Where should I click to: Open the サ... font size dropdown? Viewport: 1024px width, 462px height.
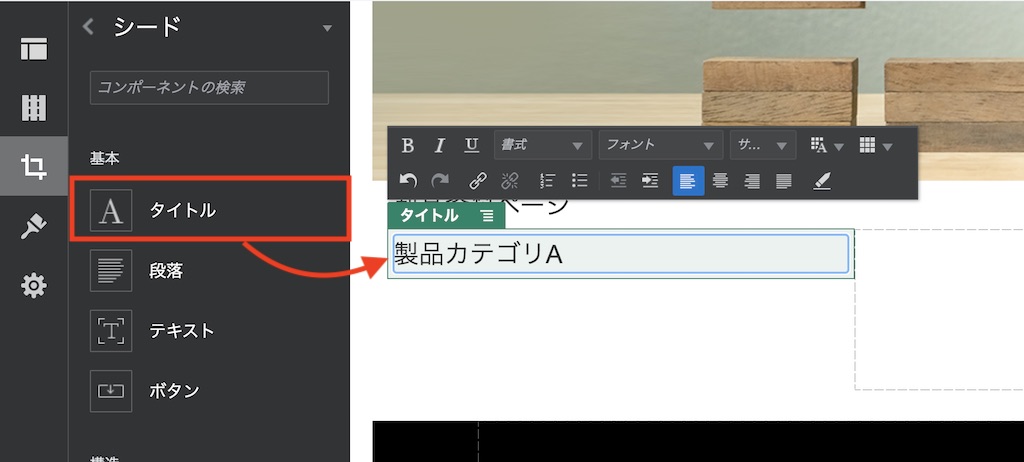[x=763, y=145]
